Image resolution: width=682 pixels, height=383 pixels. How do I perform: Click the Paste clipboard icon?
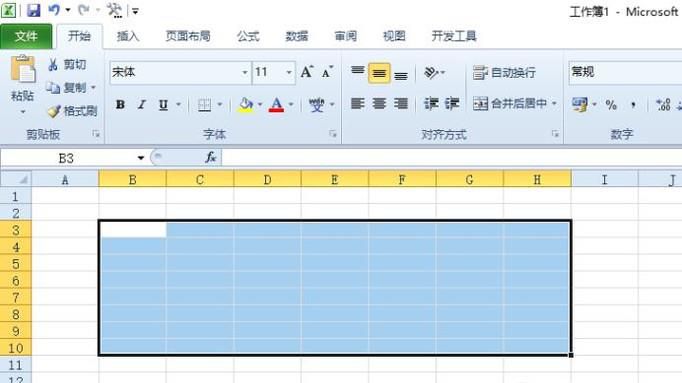23,70
